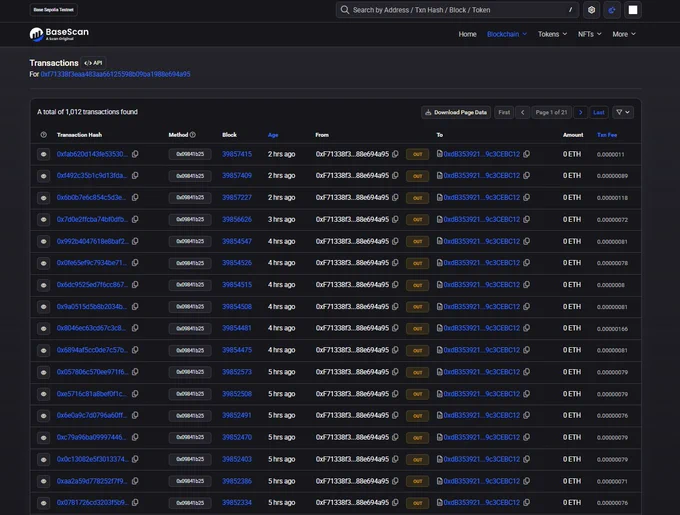Open the BaseScan logo home link
Screen dimensions: 680x515
tap(59, 34)
